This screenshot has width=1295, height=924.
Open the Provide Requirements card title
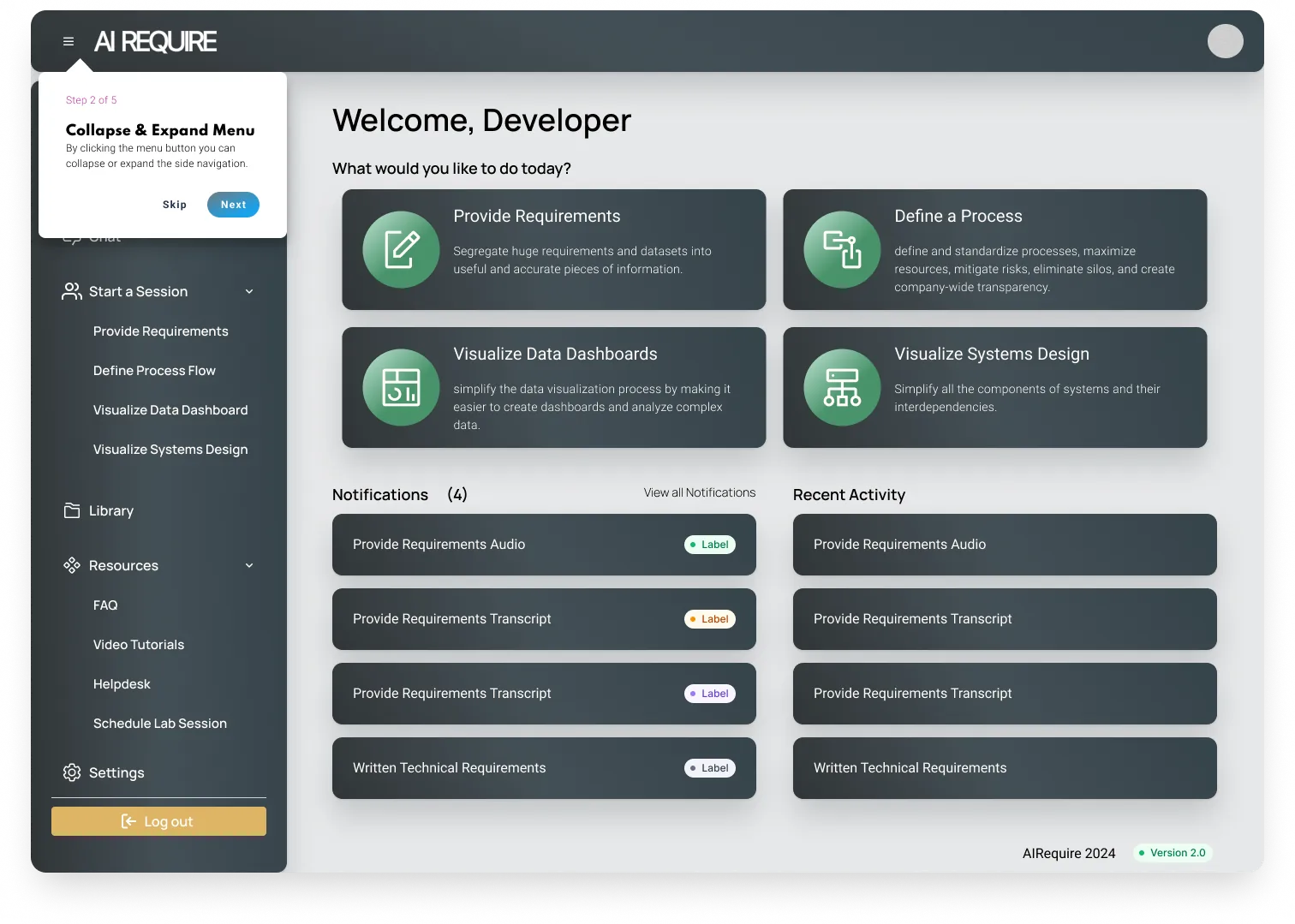coord(537,216)
